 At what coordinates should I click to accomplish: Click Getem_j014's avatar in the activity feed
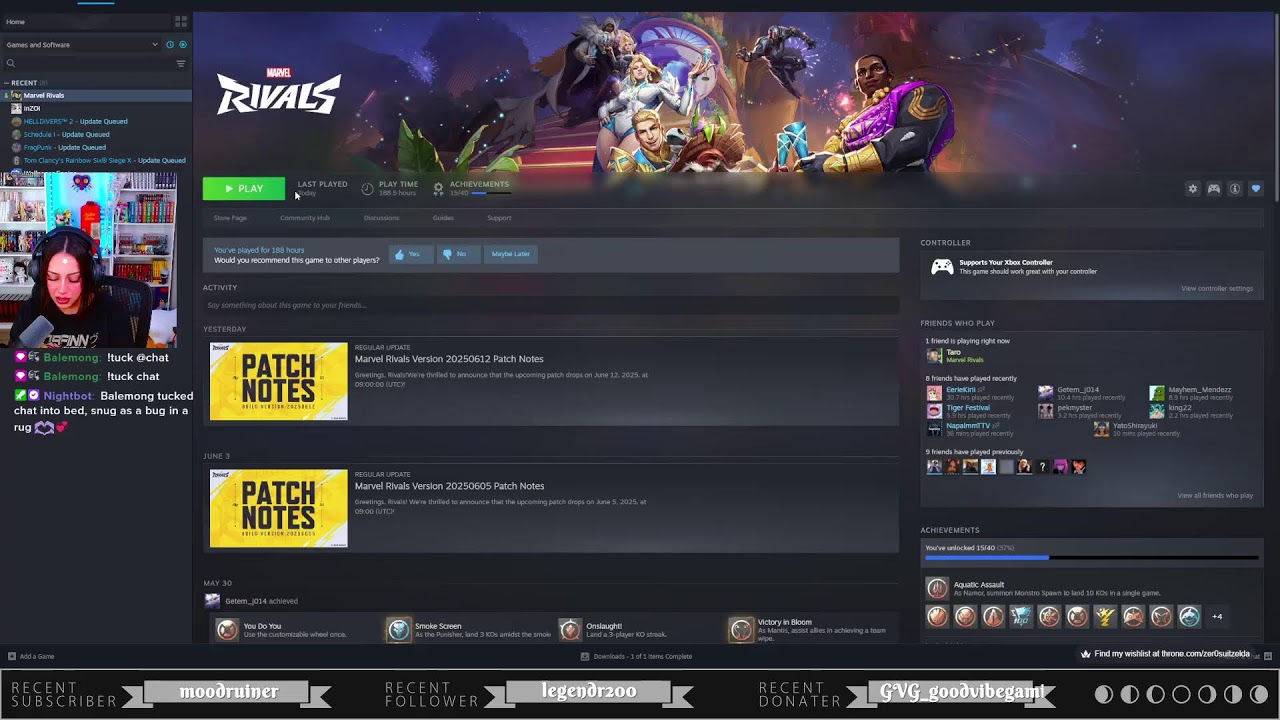[212, 601]
